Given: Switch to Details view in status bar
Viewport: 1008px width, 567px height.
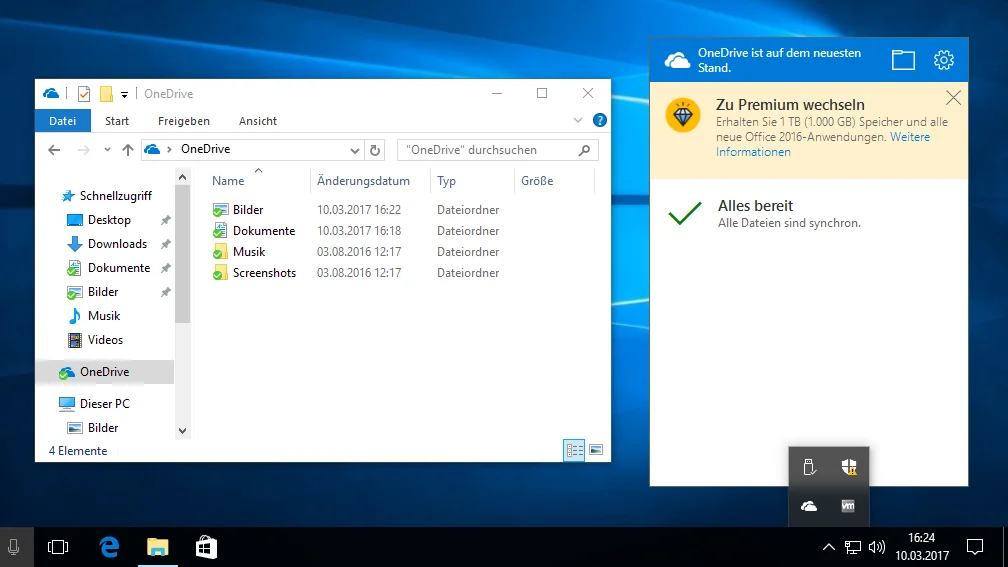Looking at the screenshot, I should pyautogui.click(x=574, y=450).
